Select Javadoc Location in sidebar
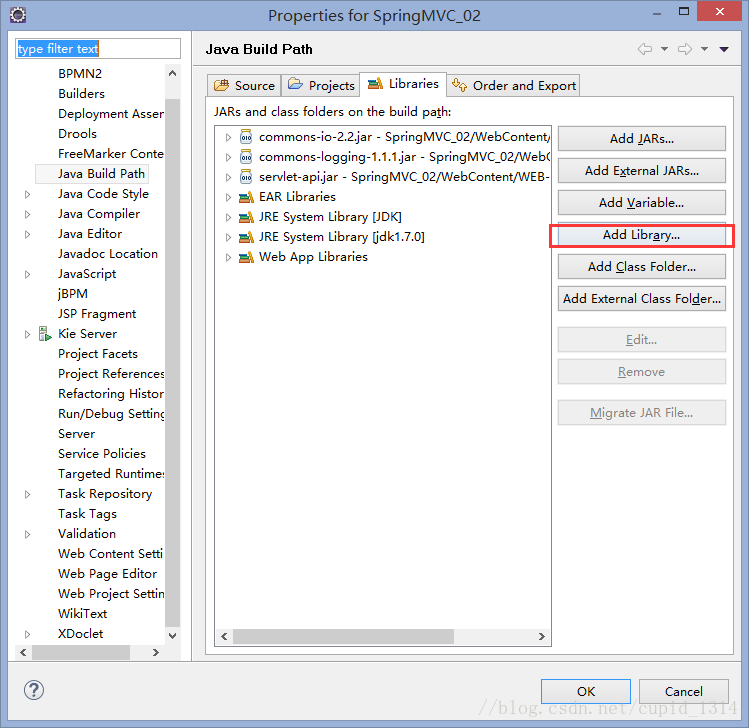 point(108,254)
